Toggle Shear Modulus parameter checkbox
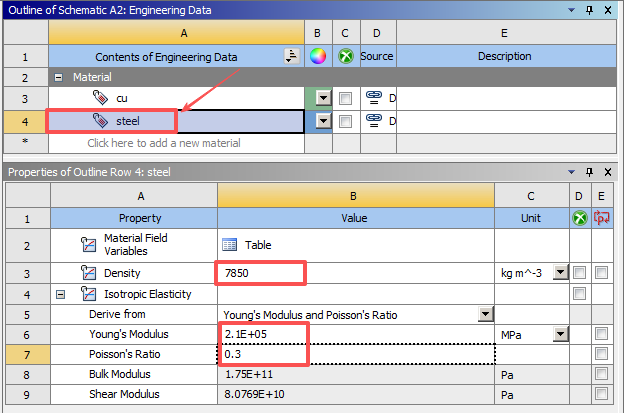This screenshot has width=624, height=413. [x=601, y=394]
